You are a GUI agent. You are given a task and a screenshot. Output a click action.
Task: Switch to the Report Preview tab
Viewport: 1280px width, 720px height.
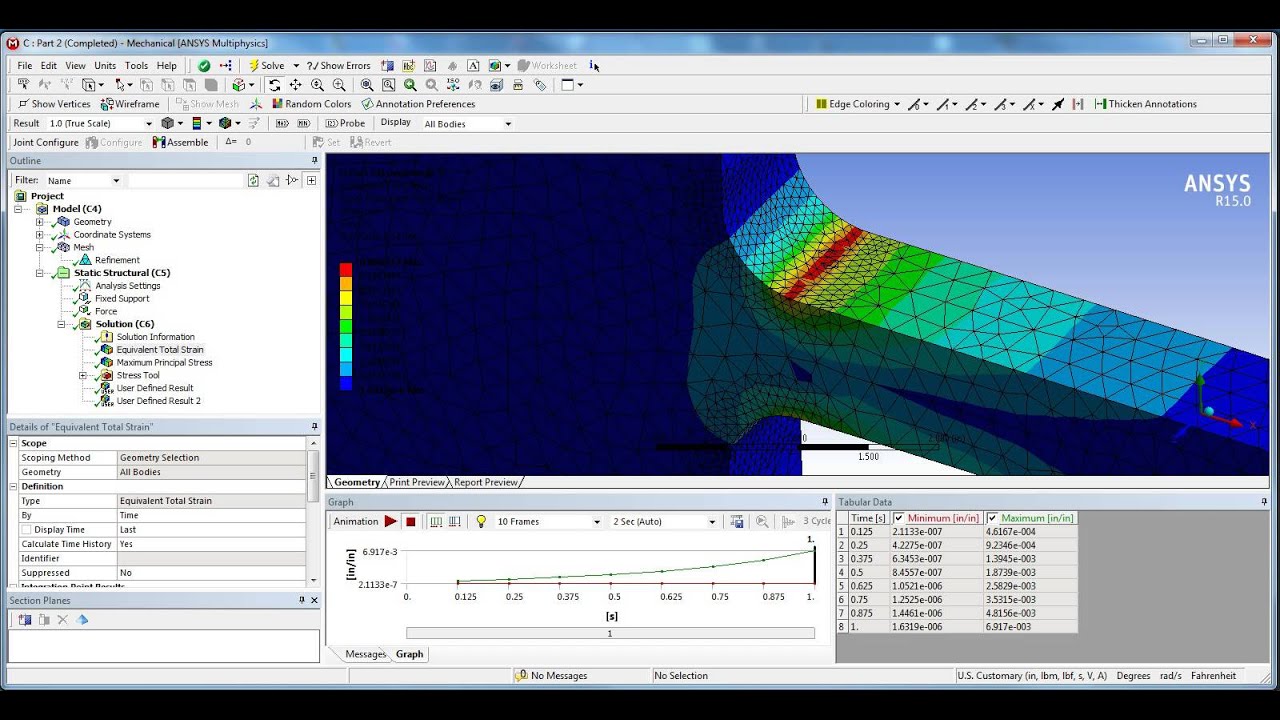(x=486, y=482)
